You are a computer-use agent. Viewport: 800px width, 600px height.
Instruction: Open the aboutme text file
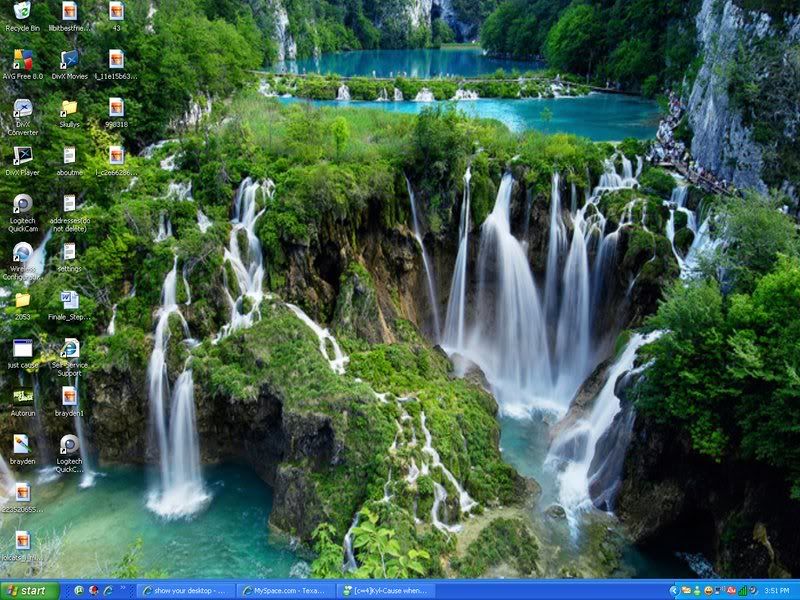coord(69,156)
